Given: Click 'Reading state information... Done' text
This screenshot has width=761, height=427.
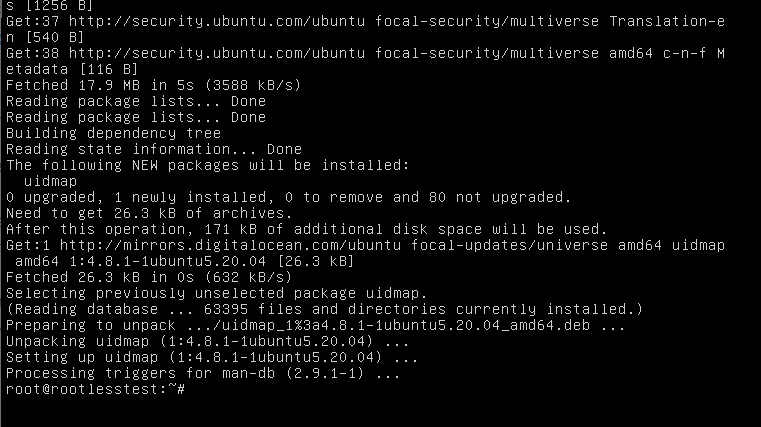Looking at the screenshot, I should tap(154, 149).
